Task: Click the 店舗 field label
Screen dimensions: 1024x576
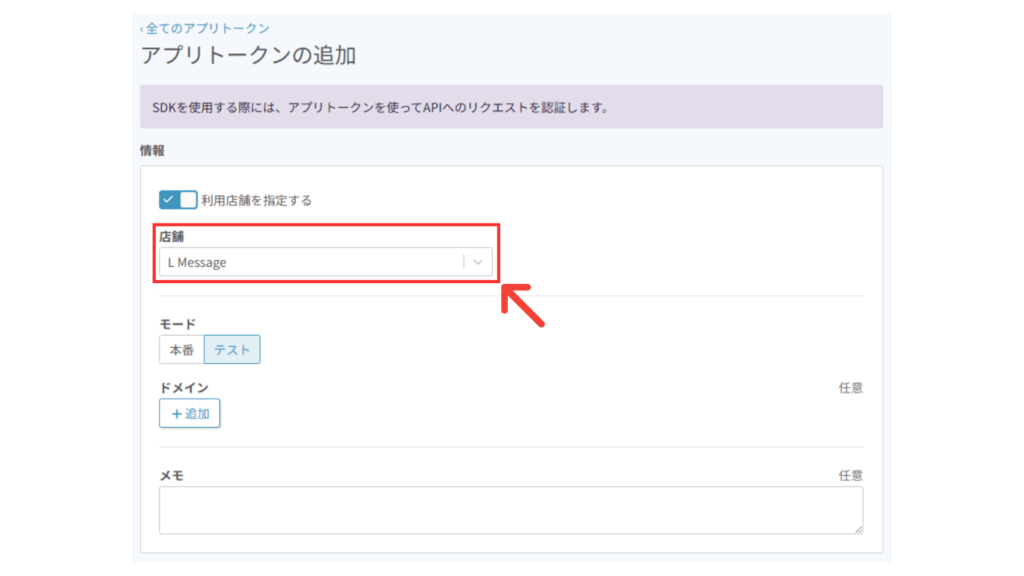Action: 172,236
